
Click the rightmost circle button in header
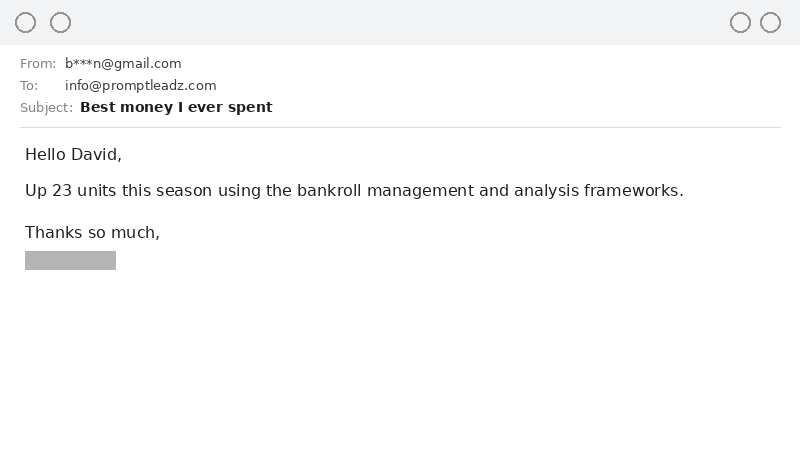(770, 22)
